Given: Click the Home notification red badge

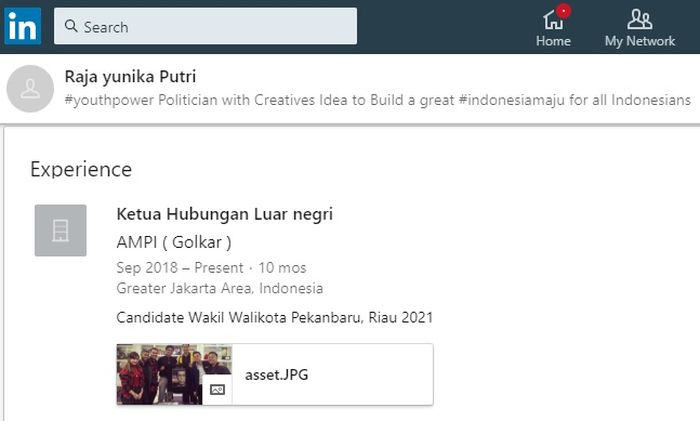Looking at the screenshot, I should coord(563,11).
